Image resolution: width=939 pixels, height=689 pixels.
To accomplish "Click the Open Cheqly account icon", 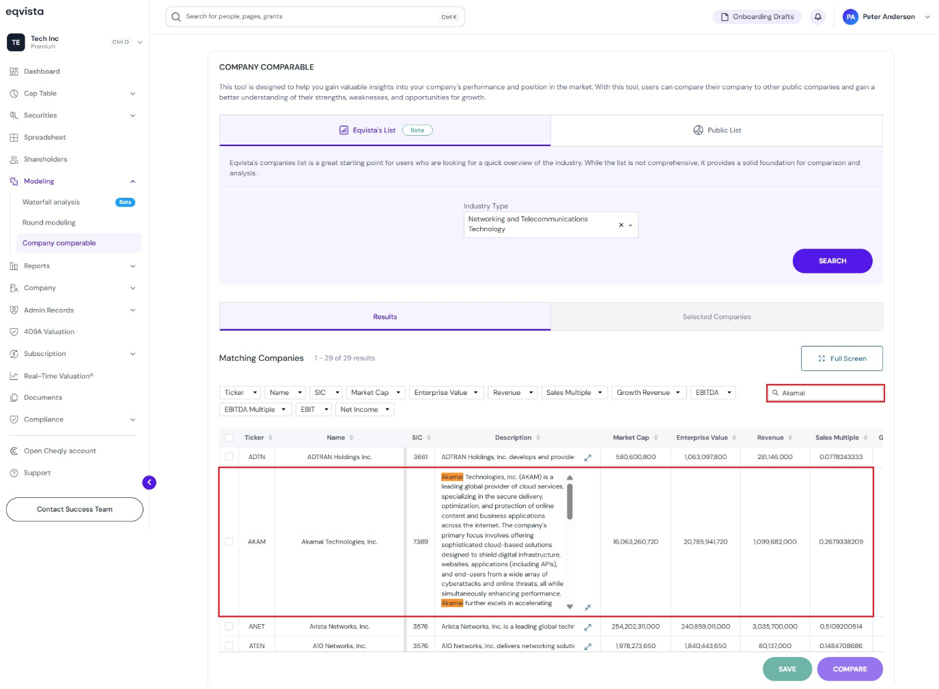I will 14,451.
